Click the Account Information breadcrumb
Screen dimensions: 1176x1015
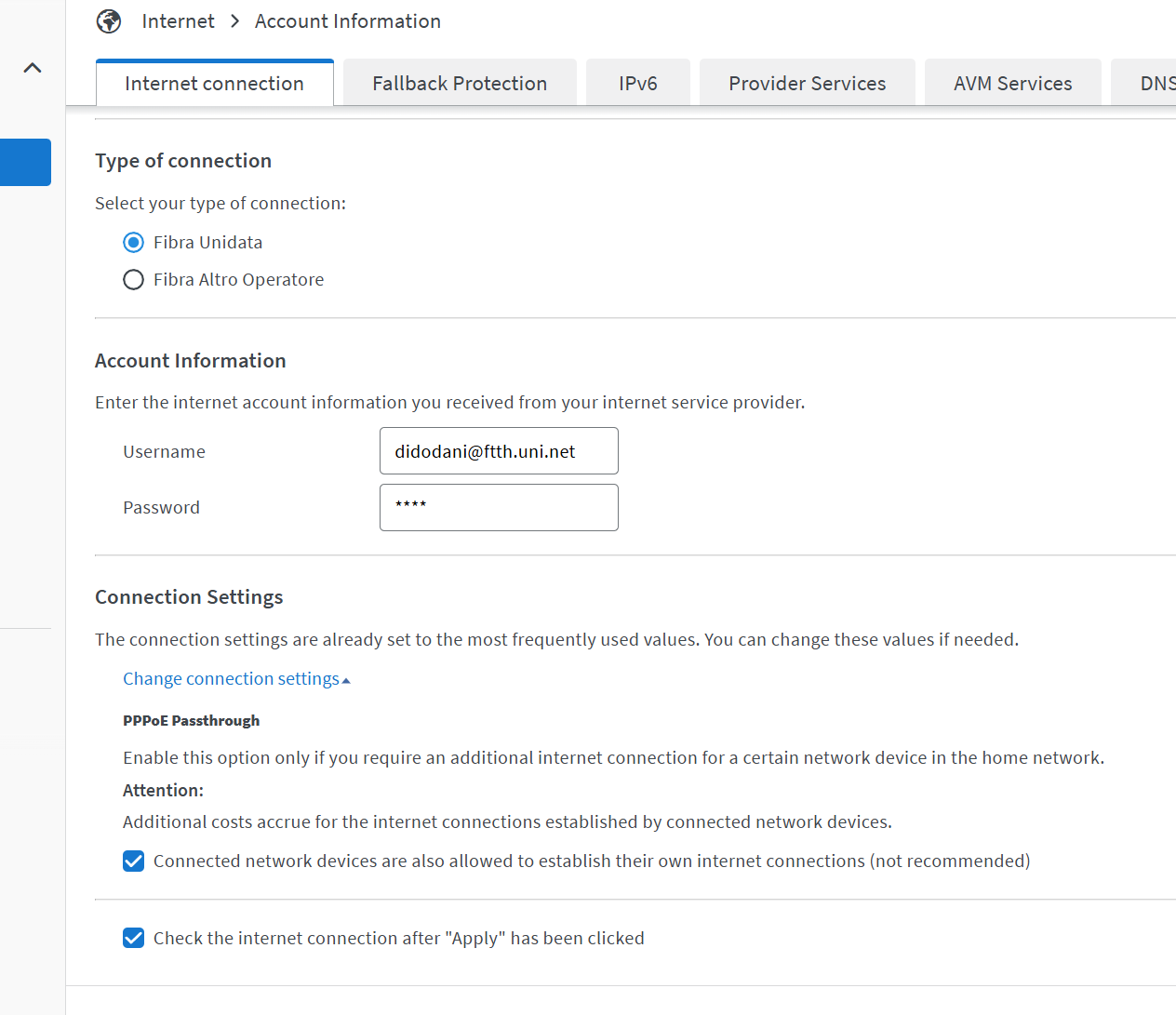click(x=348, y=21)
